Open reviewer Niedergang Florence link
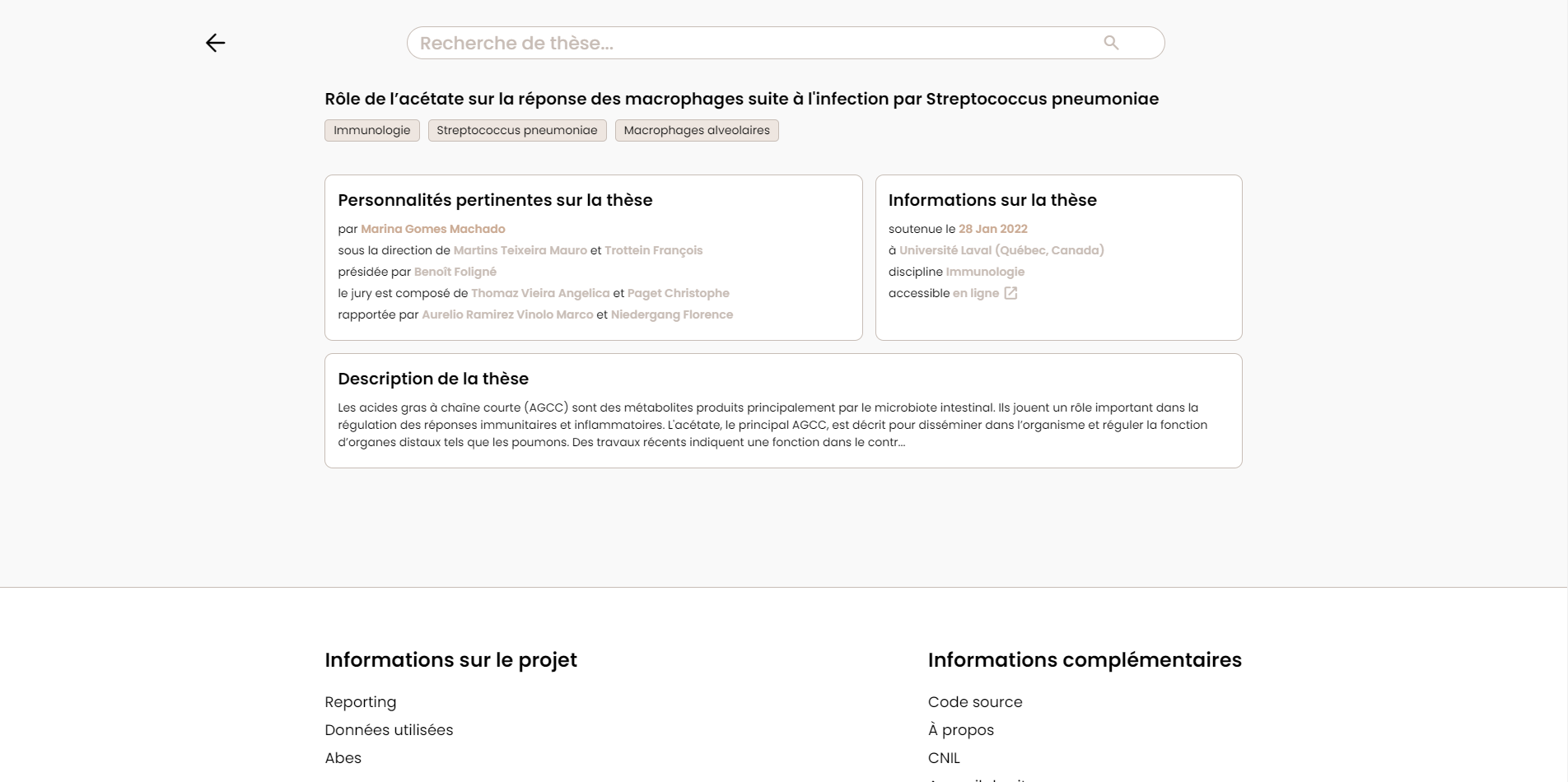This screenshot has height=782, width=1568. tap(671, 314)
